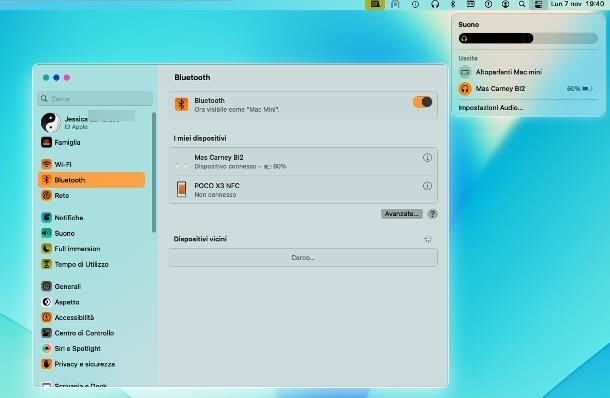
Task: Click the Time Machine clock menu bar icon
Action: 415,4
